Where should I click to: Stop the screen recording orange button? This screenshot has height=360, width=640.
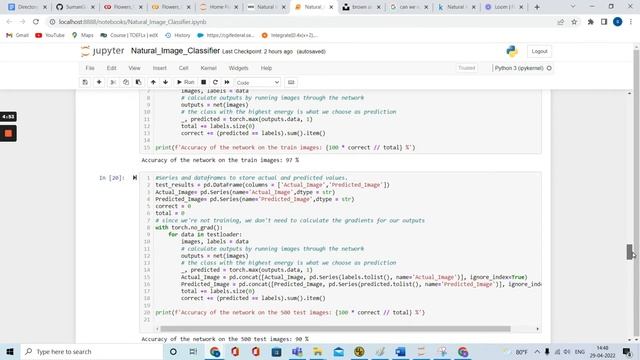(8, 133)
